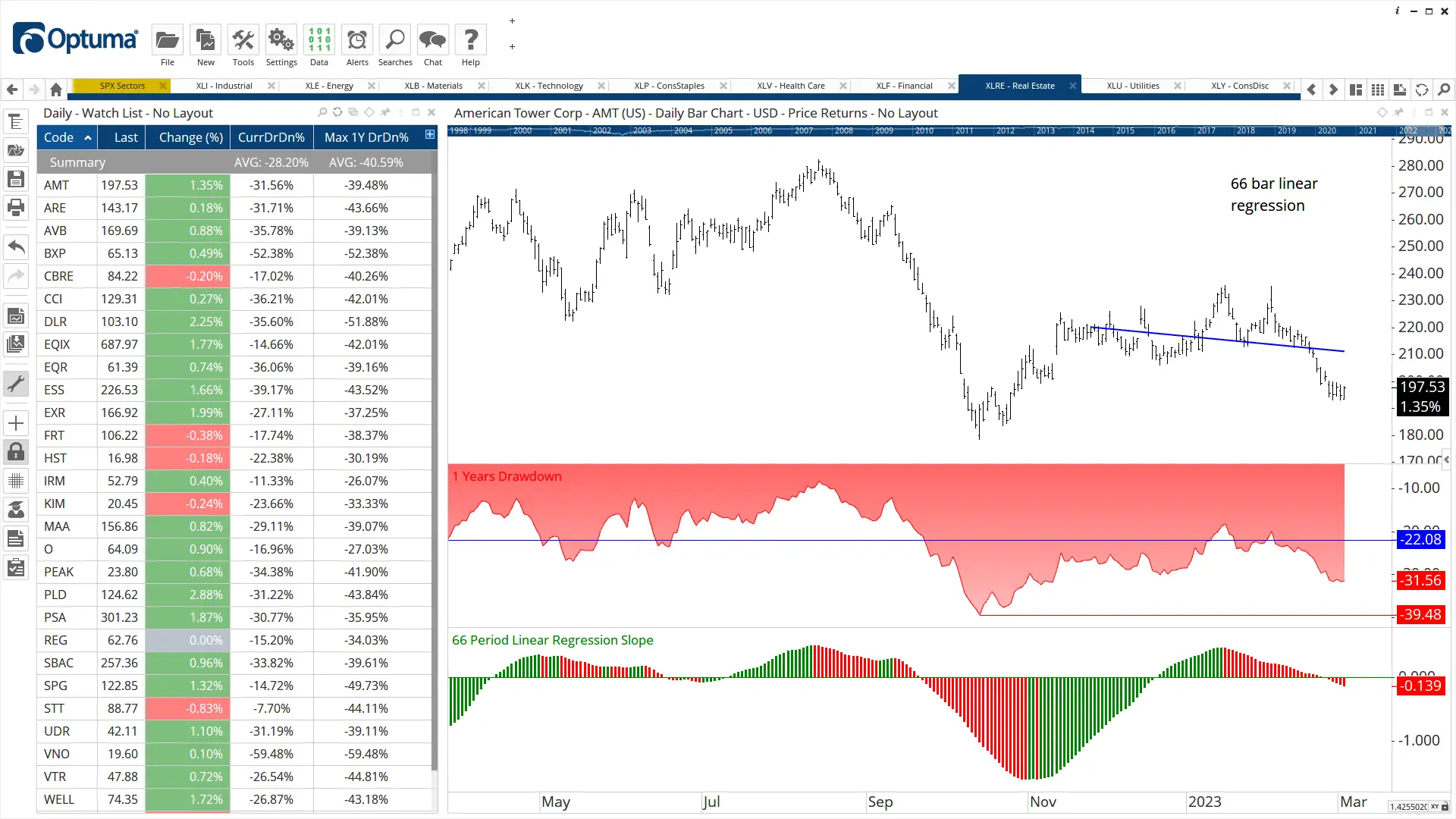
Task: Click the 1 Years Drawdown indicator label
Action: (x=507, y=476)
